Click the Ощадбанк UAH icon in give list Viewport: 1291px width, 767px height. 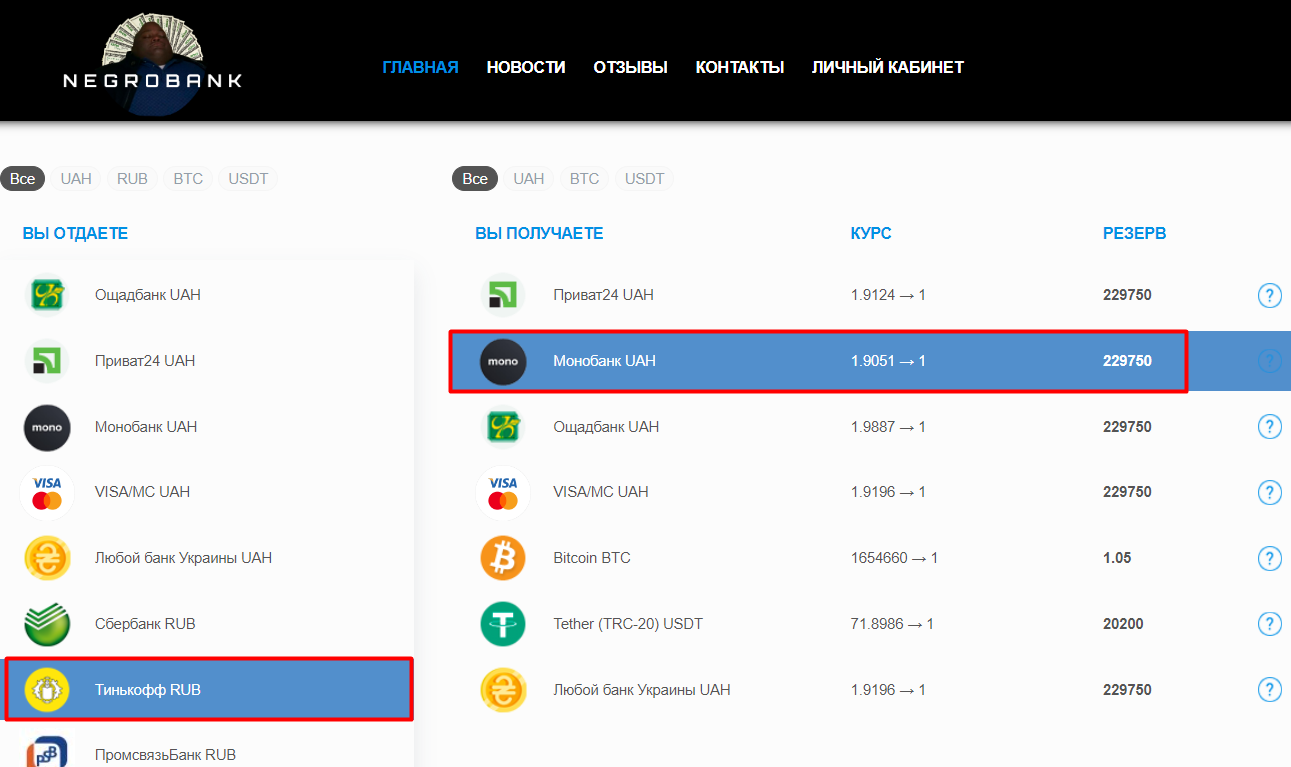pyautogui.click(x=47, y=295)
